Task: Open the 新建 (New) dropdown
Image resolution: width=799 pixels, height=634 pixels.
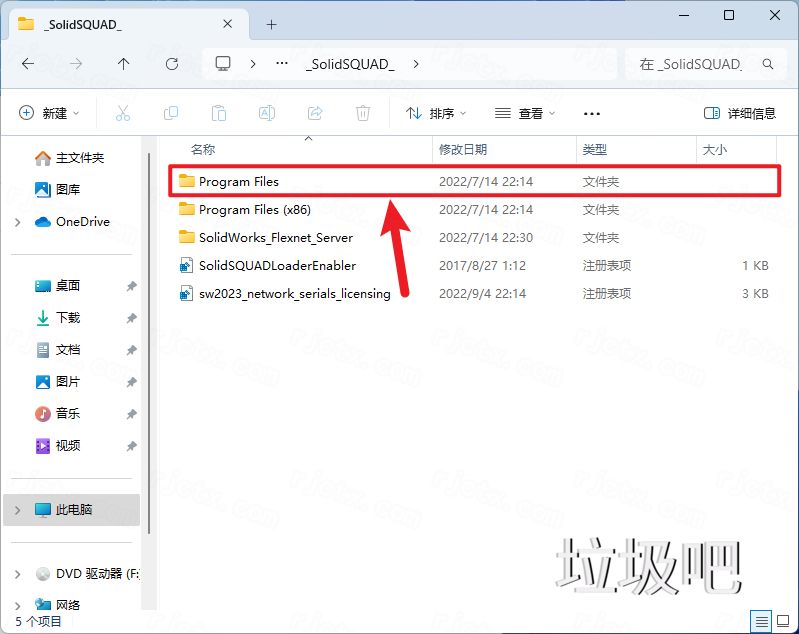Action: click(x=49, y=113)
